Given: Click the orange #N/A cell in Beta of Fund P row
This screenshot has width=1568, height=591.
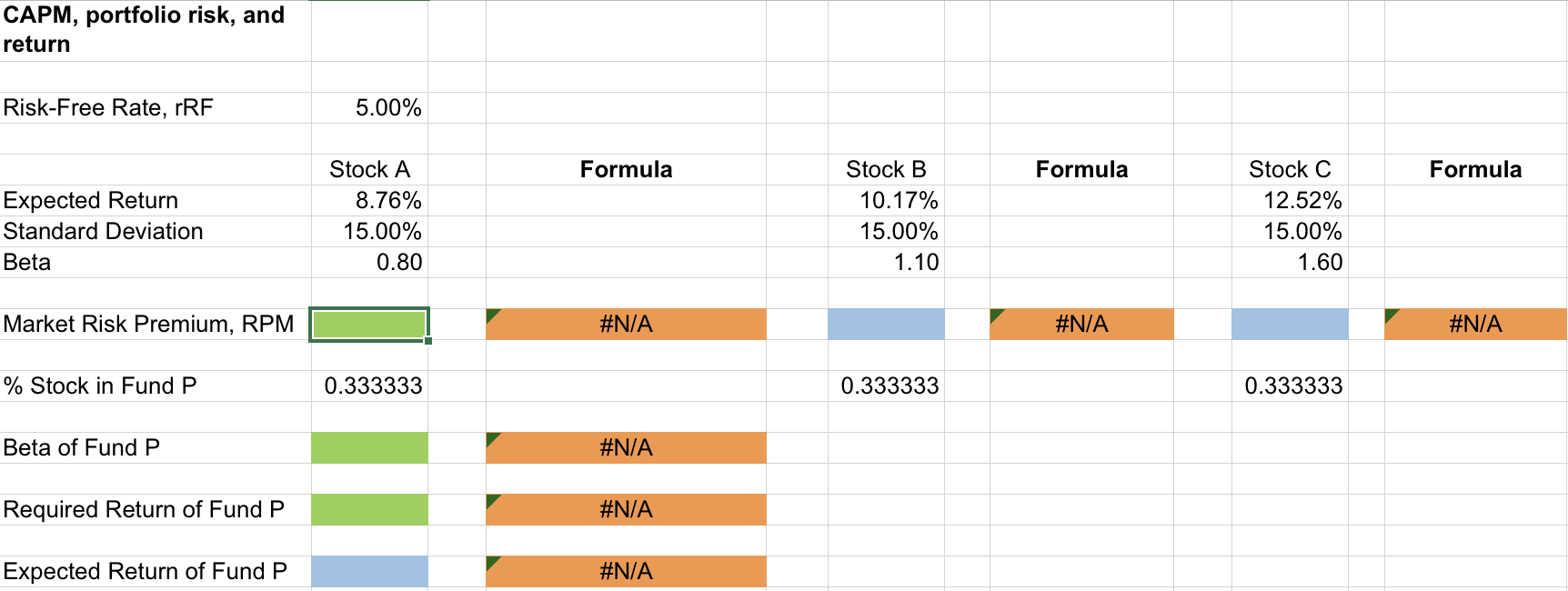Looking at the screenshot, I should click(626, 447).
